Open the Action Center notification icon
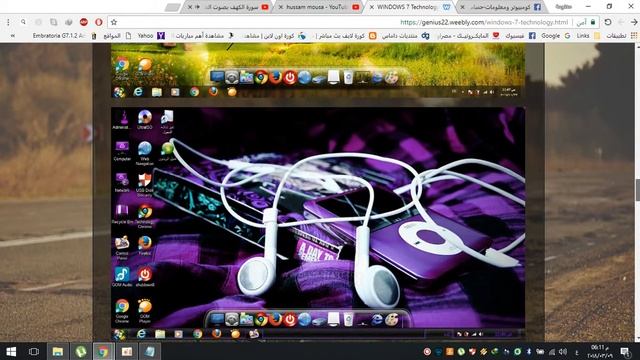Viewport: 640px width, 360px height. [625, 351]
